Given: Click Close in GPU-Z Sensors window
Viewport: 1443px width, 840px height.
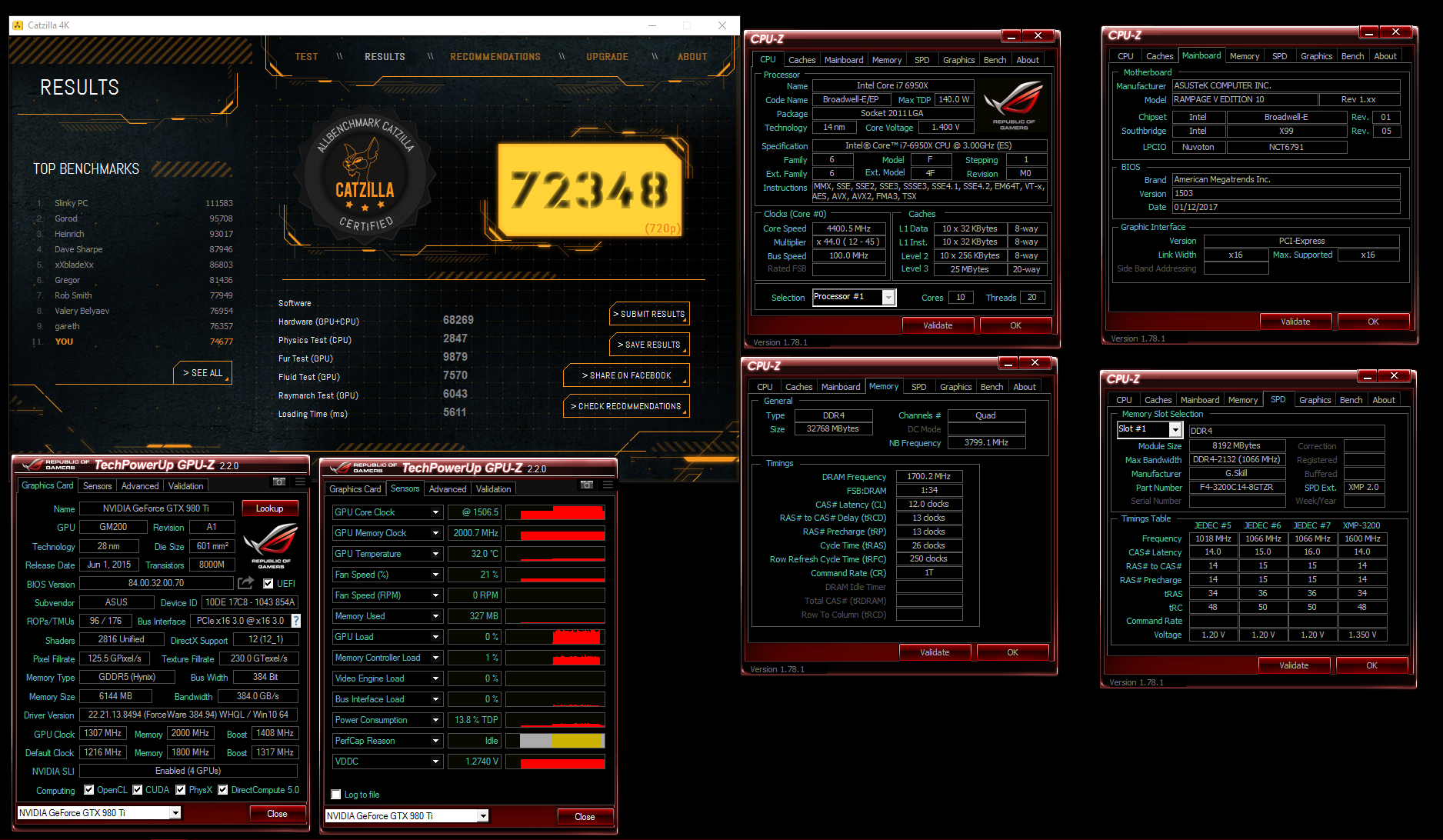Looking at the screenshot, I should tap(585, 817).
